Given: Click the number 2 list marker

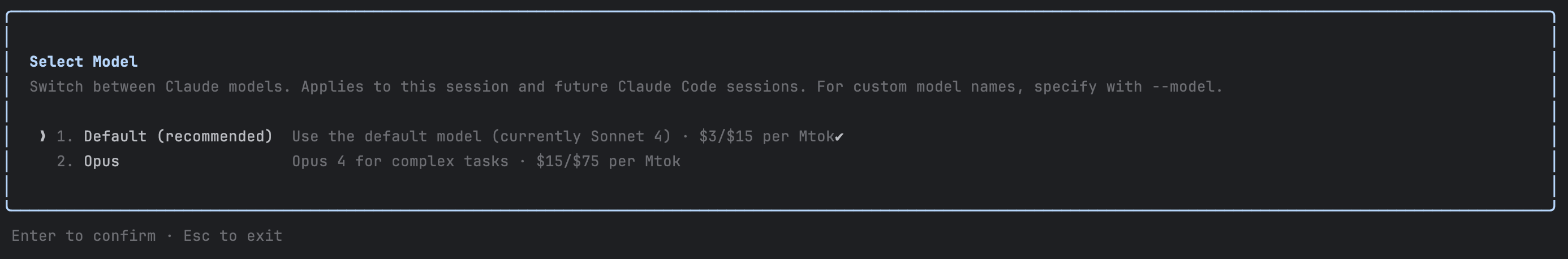Looking at the screenshot, I should [64, 161].
